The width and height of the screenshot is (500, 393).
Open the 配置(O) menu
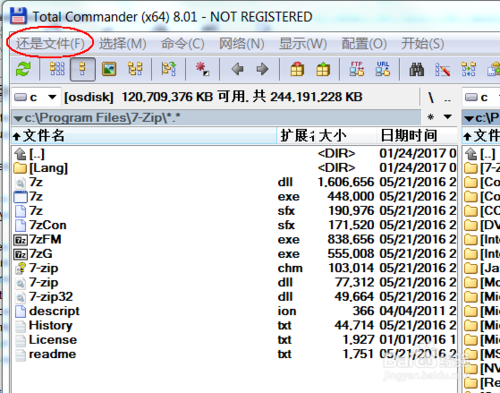coord(364,44)
